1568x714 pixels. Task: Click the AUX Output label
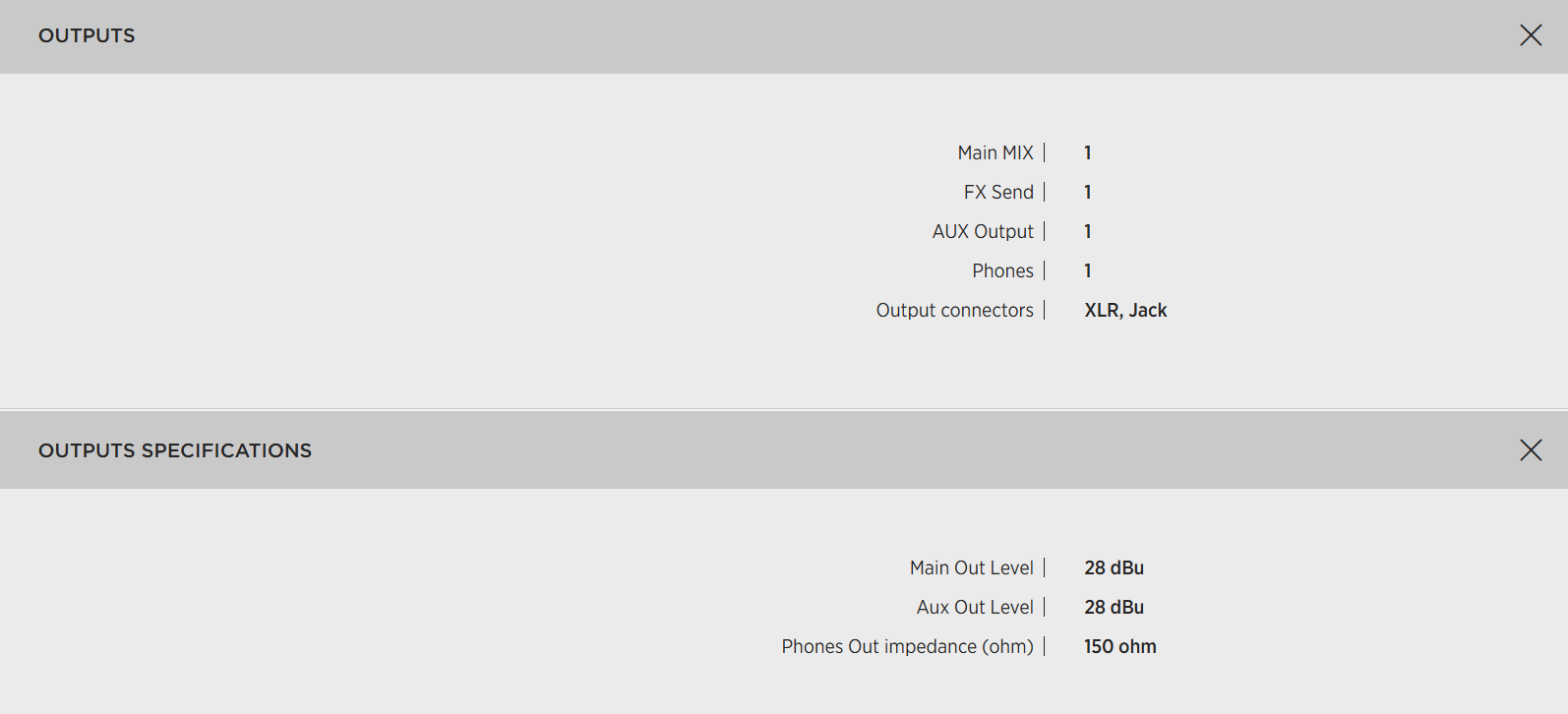click(983, 231)
